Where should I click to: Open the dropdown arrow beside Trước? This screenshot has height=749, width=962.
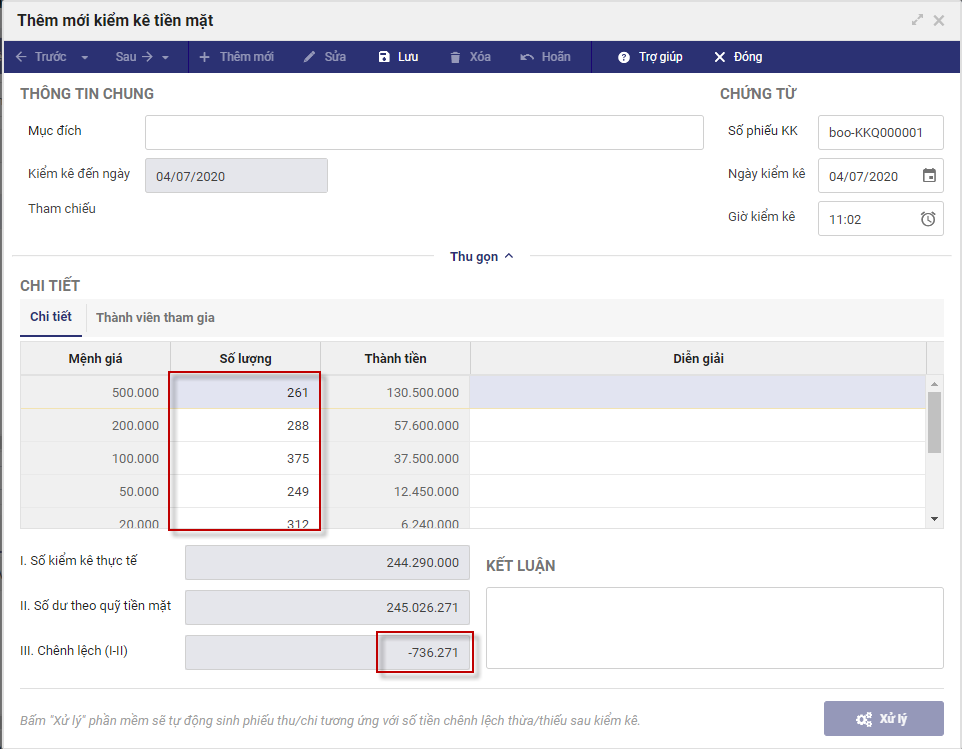point(85,58)
